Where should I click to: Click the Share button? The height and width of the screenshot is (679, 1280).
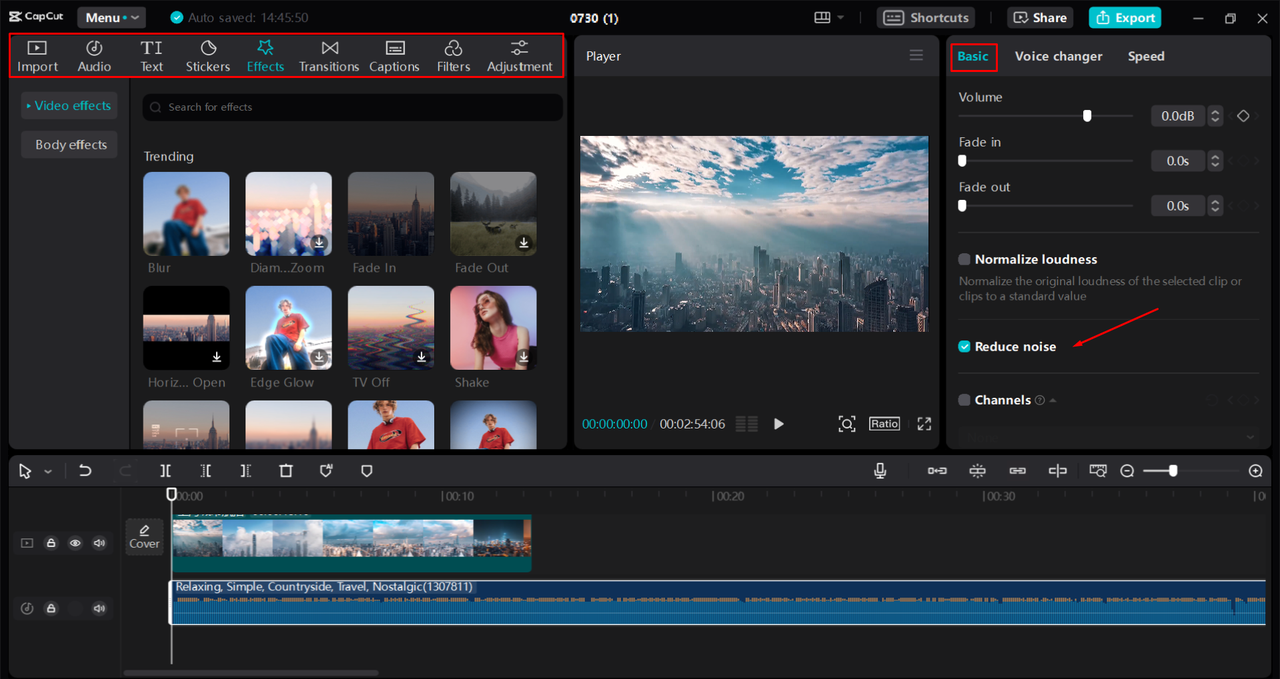(x=1039, y=18)
